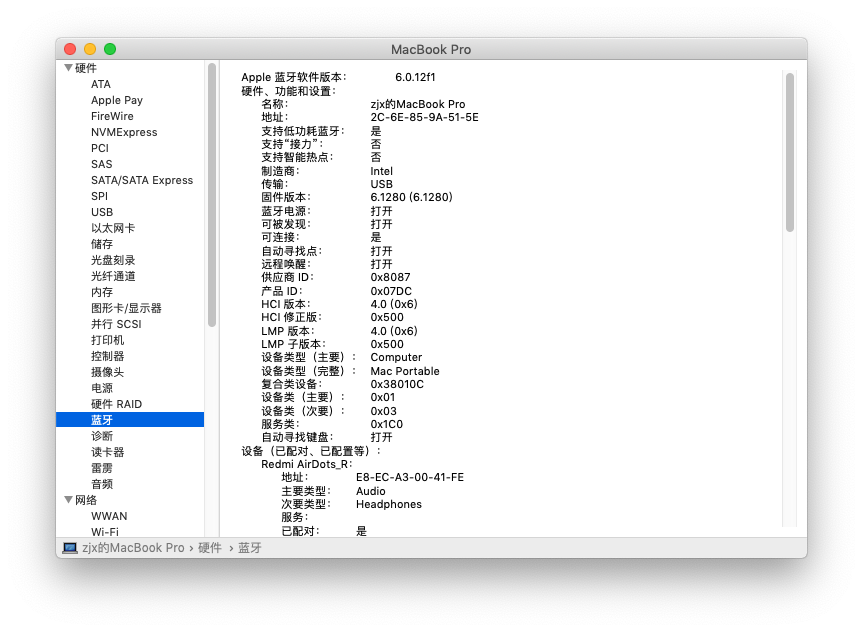The height and width of the screenshot is (632, 863).
Task: Click the sidebar vertical scrollbar
Action: tap(212, 195)
